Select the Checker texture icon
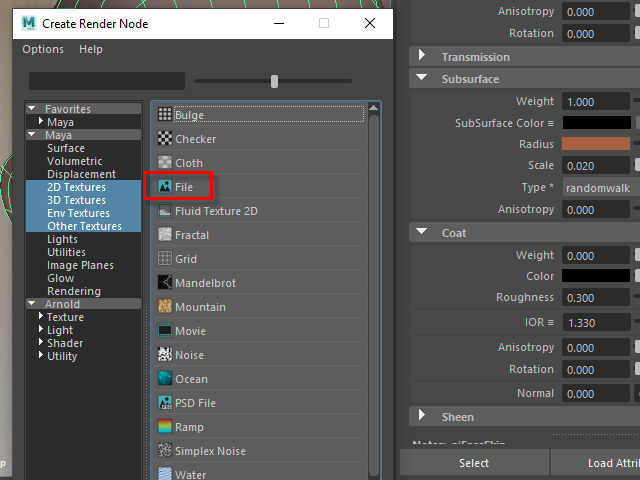This screenshot has width=640, height=480. tap(165, 139)
